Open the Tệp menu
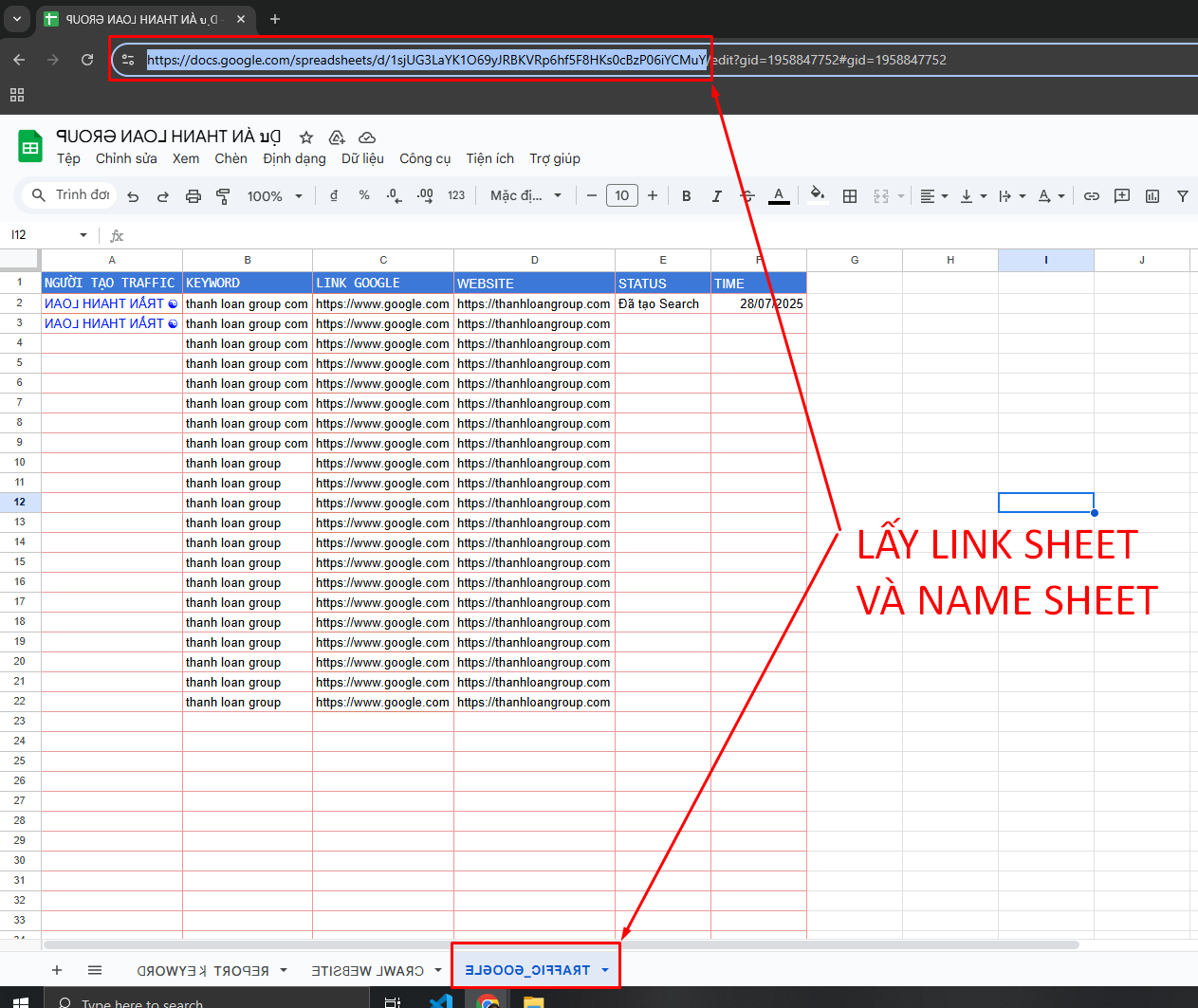This screenshot has width=1198, height=1008. coord(68,158)
